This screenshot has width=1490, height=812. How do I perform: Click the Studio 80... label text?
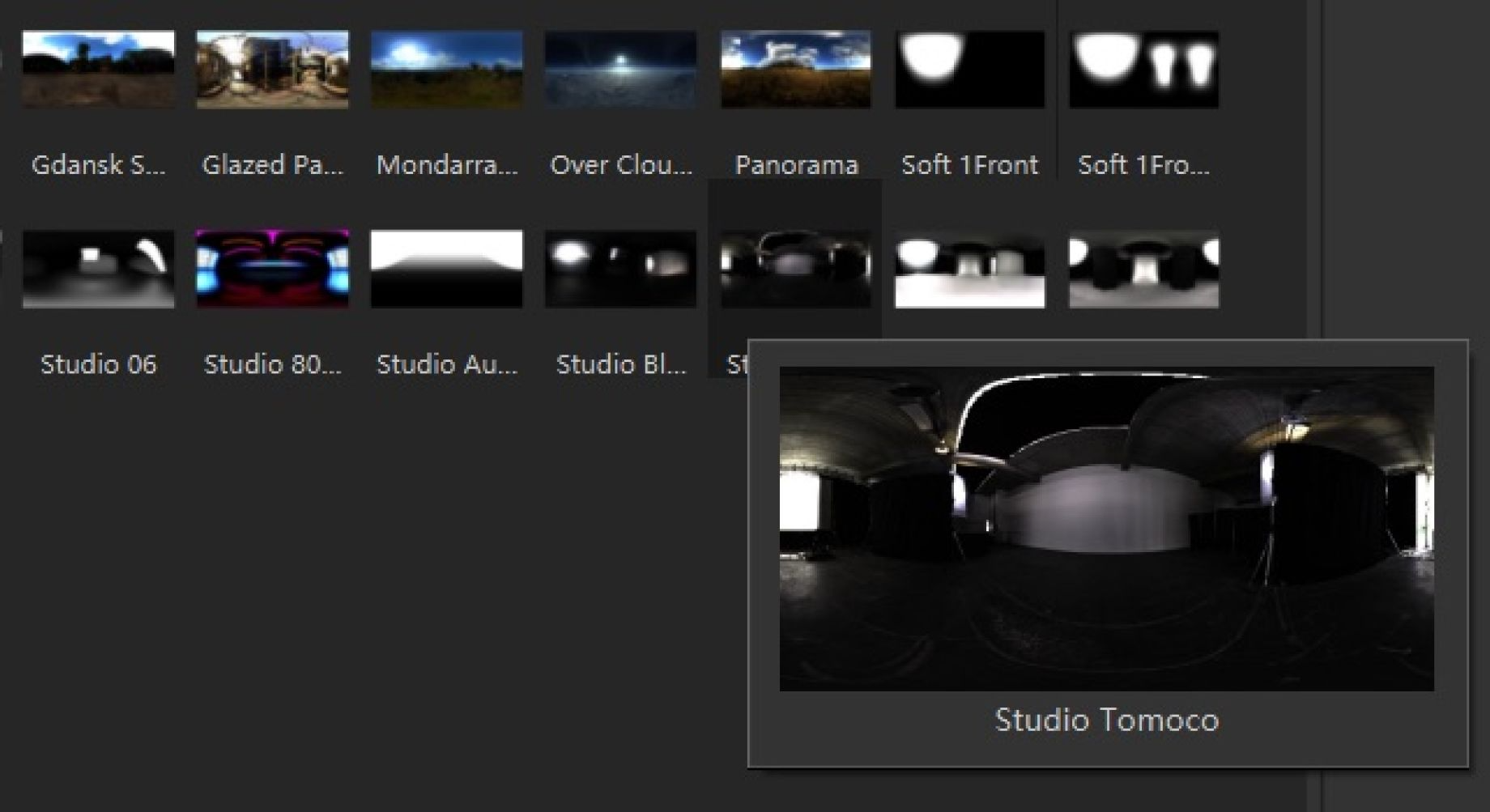273,364
